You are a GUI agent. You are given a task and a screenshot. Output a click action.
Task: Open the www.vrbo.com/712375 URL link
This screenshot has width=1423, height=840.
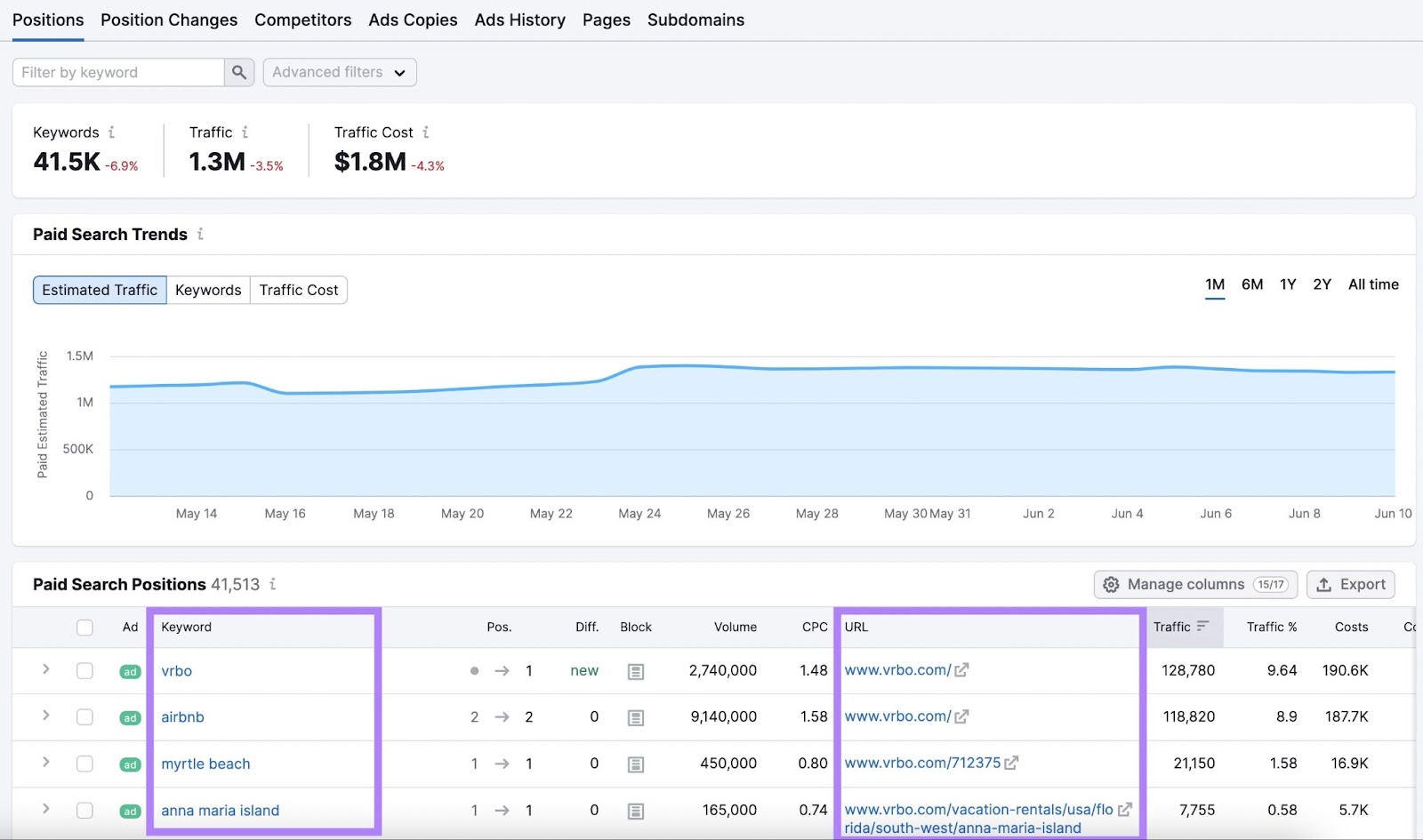[x=922, y=763]
